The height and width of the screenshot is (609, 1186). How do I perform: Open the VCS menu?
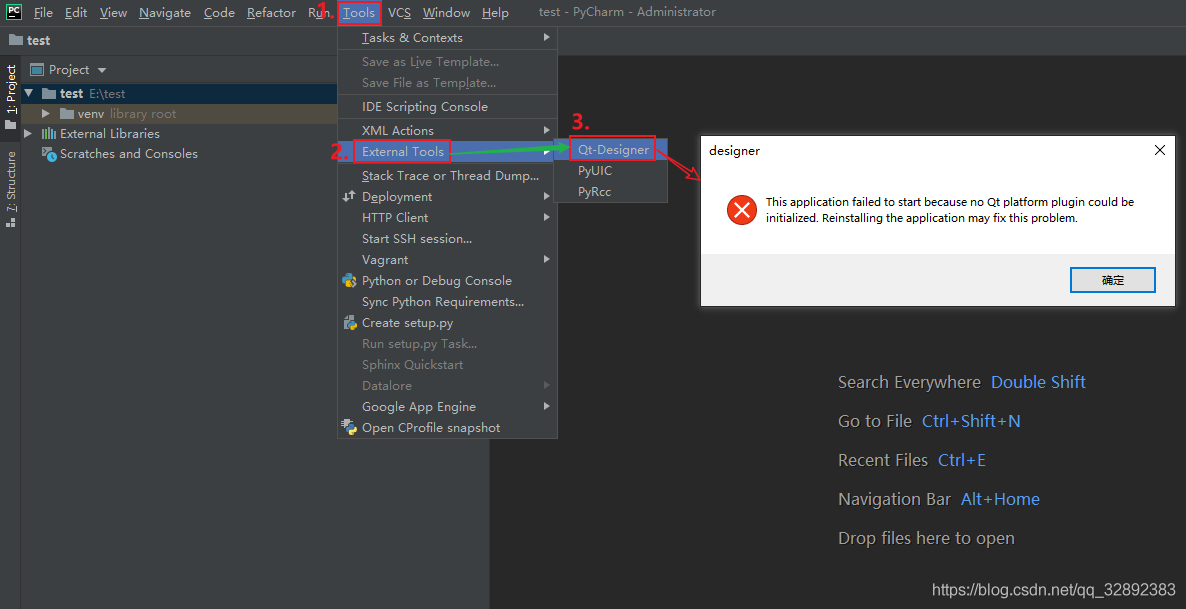[x=399, y=13]
